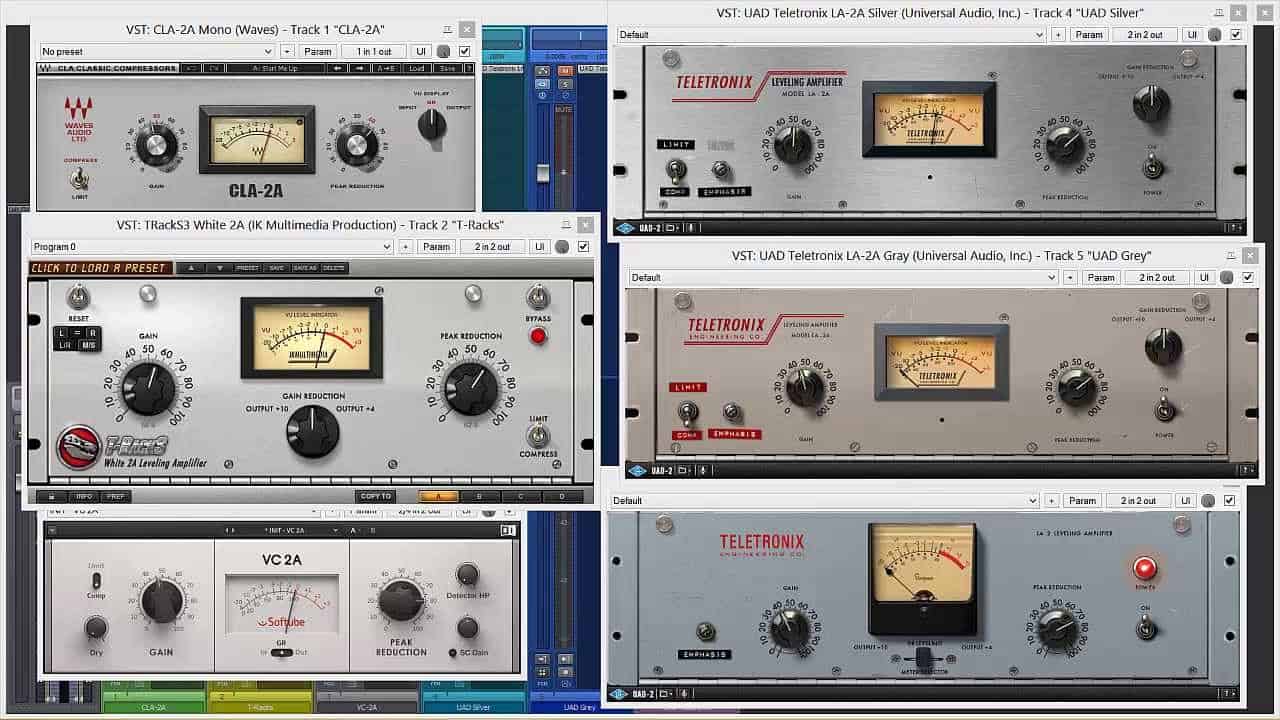Click the CLICK TO LOAD A PRESET display
This screenshot has height=720, width=1280.
100,268
